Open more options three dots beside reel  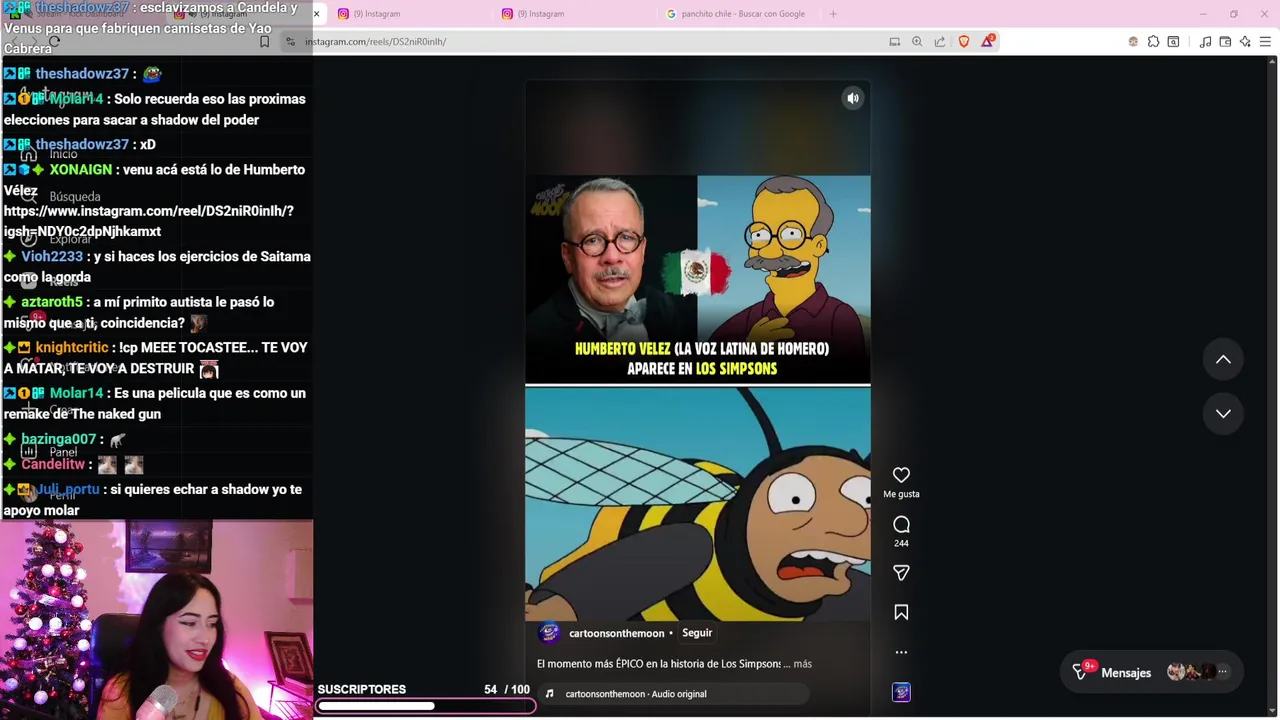click(x=901, y=652)
